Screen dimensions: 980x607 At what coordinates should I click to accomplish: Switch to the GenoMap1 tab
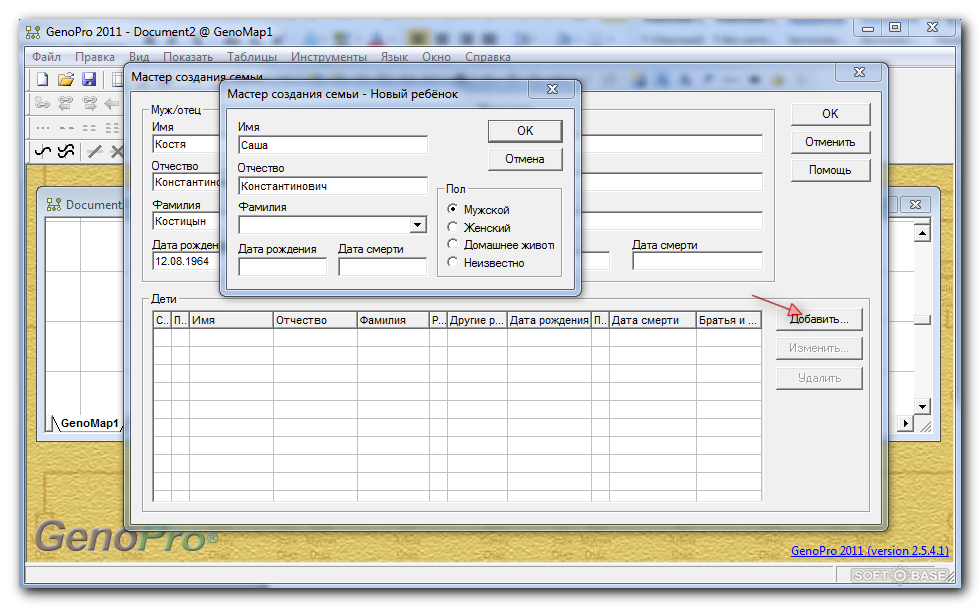89,423
